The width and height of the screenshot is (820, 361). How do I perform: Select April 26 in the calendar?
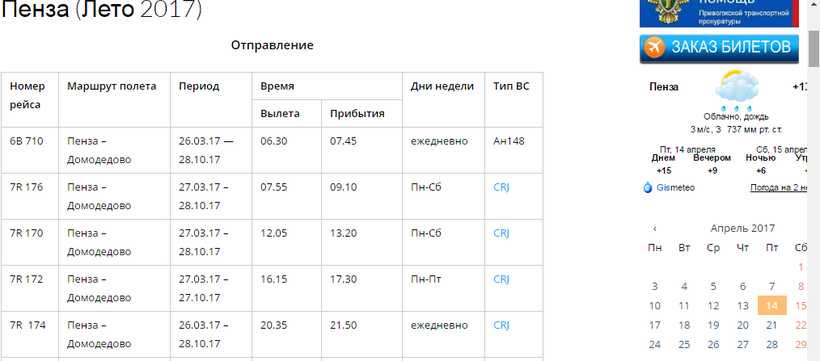[x=713, y=345]
